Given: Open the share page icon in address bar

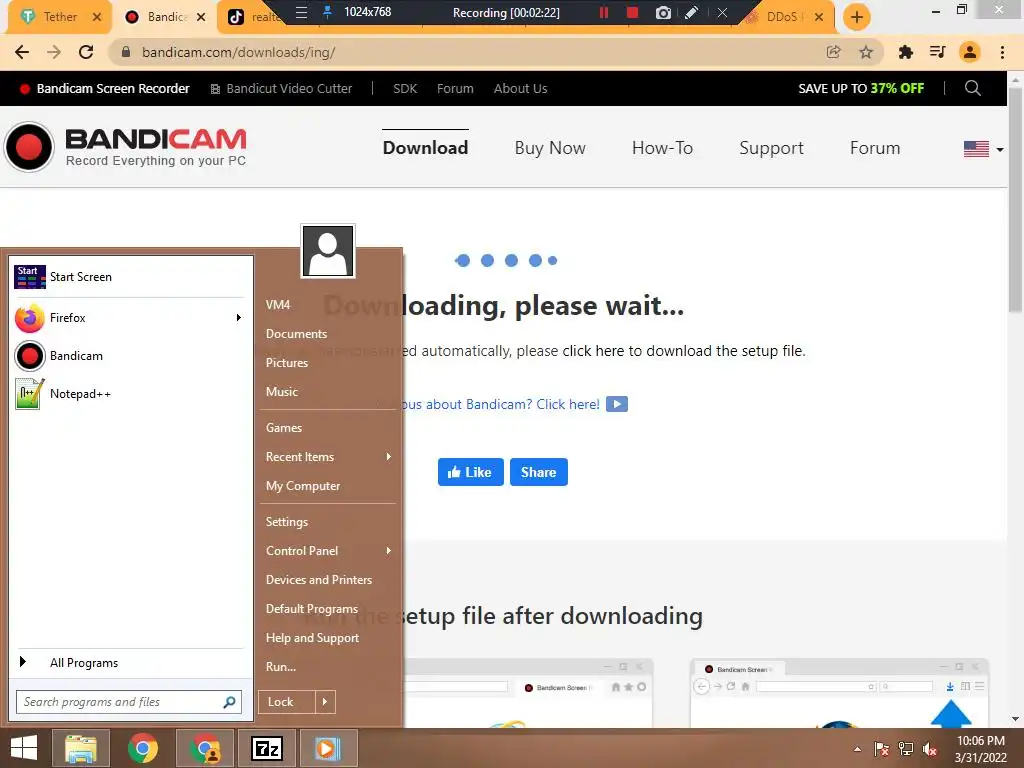Looking at the screenshot, I should coord(833,52).
